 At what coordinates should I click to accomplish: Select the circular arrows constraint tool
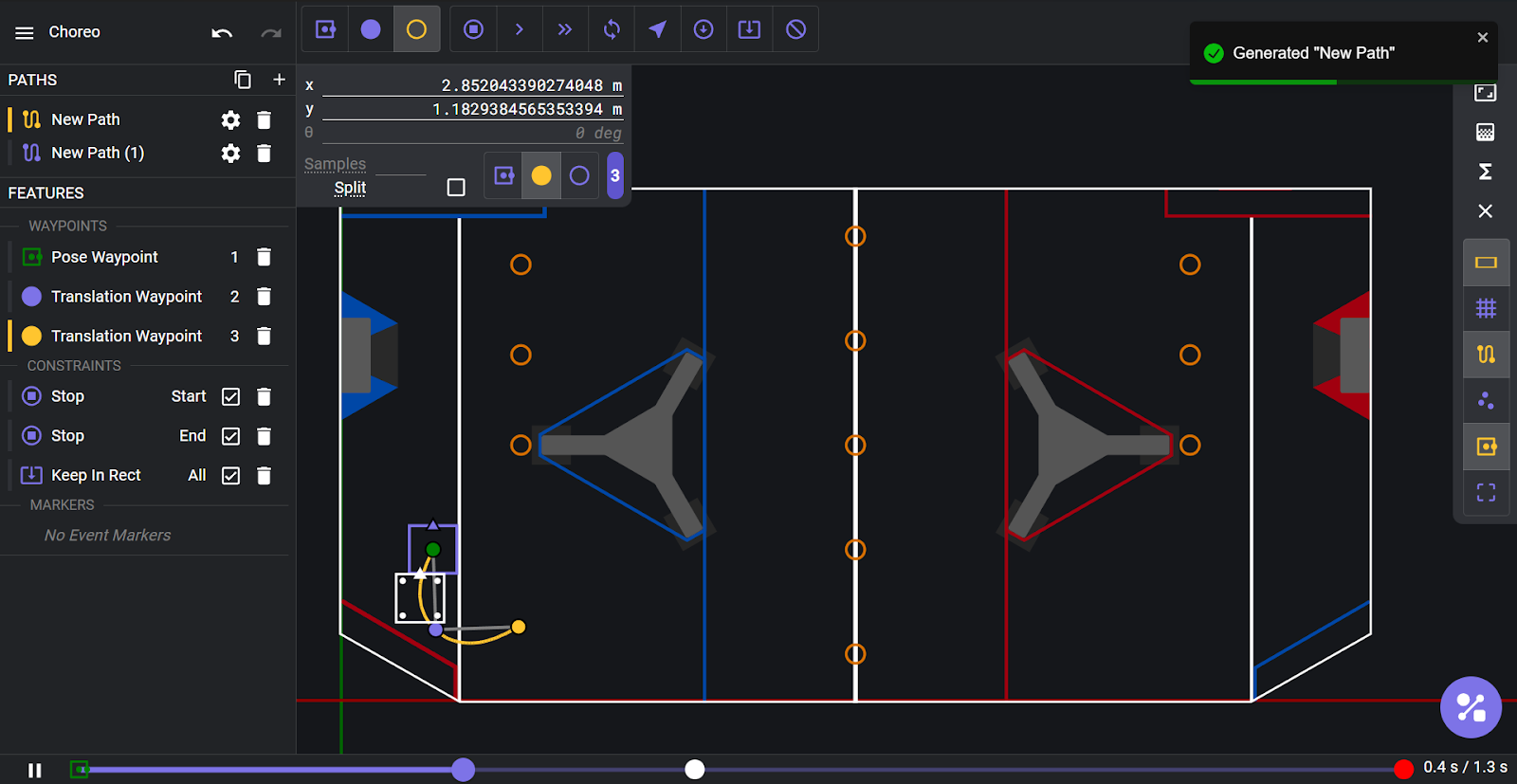point(612,29)
